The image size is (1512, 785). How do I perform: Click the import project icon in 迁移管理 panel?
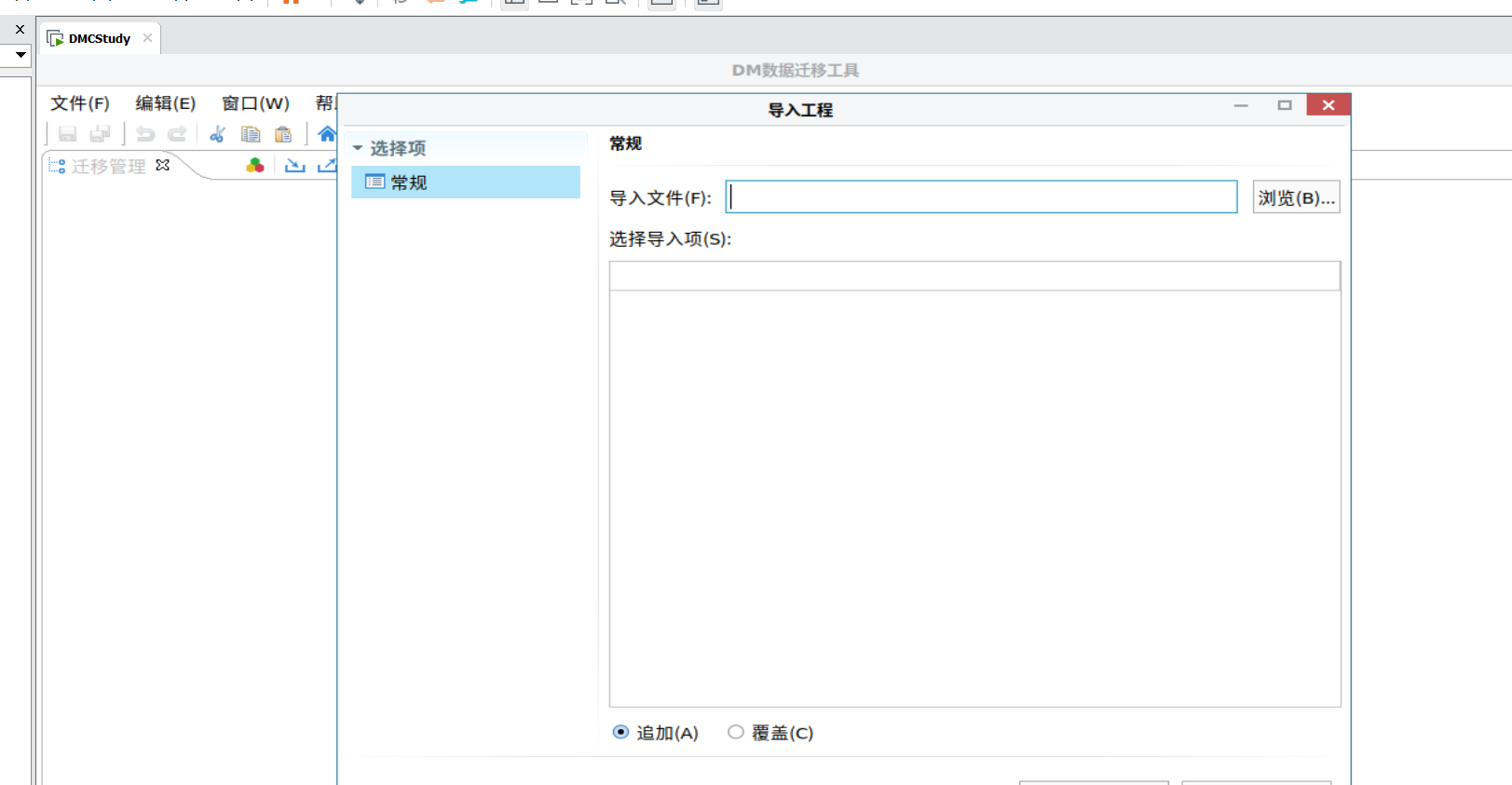[294, 166]
